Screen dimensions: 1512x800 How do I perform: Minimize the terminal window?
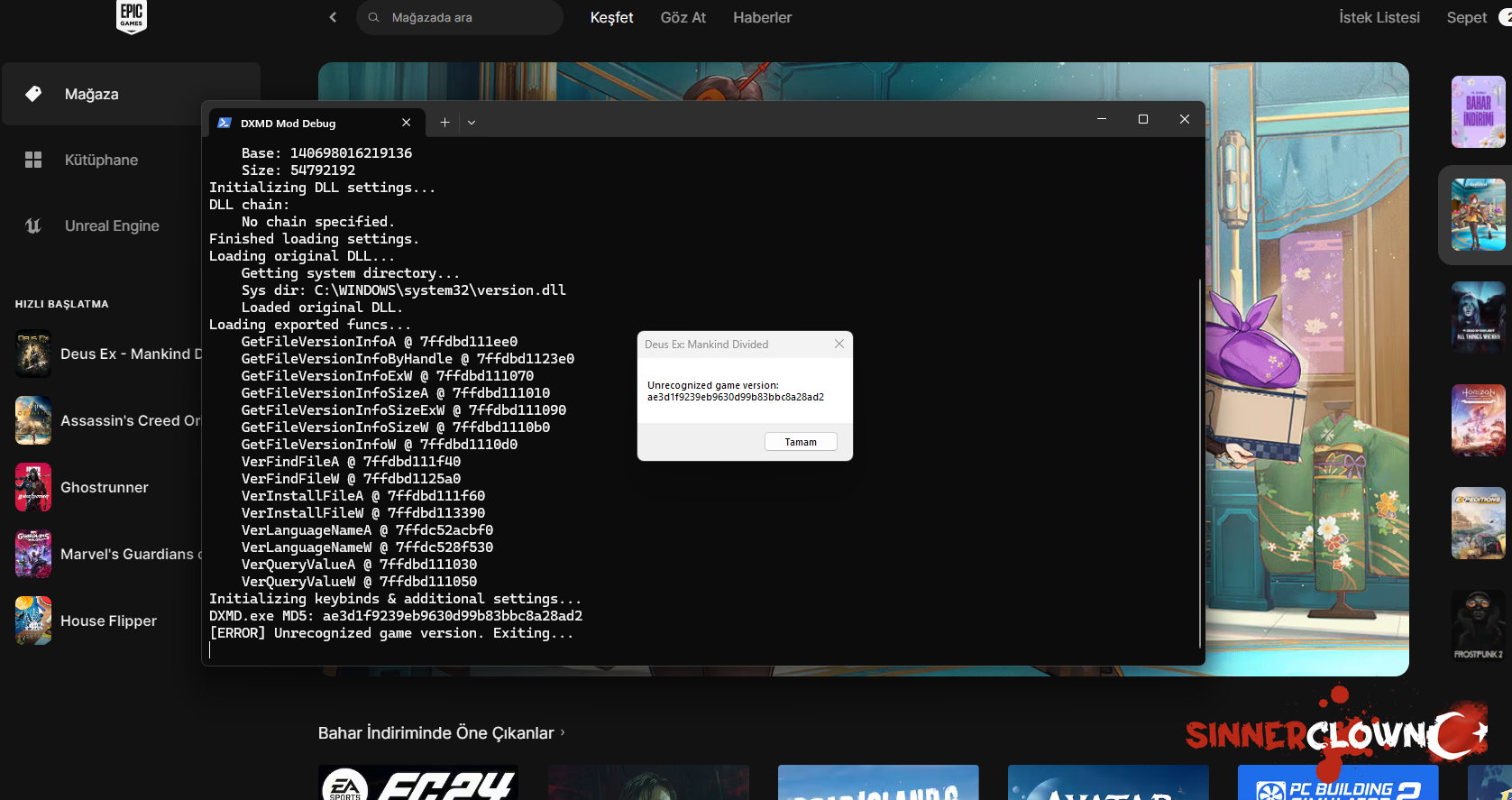pyautogui.click(x=1102, y=119)
